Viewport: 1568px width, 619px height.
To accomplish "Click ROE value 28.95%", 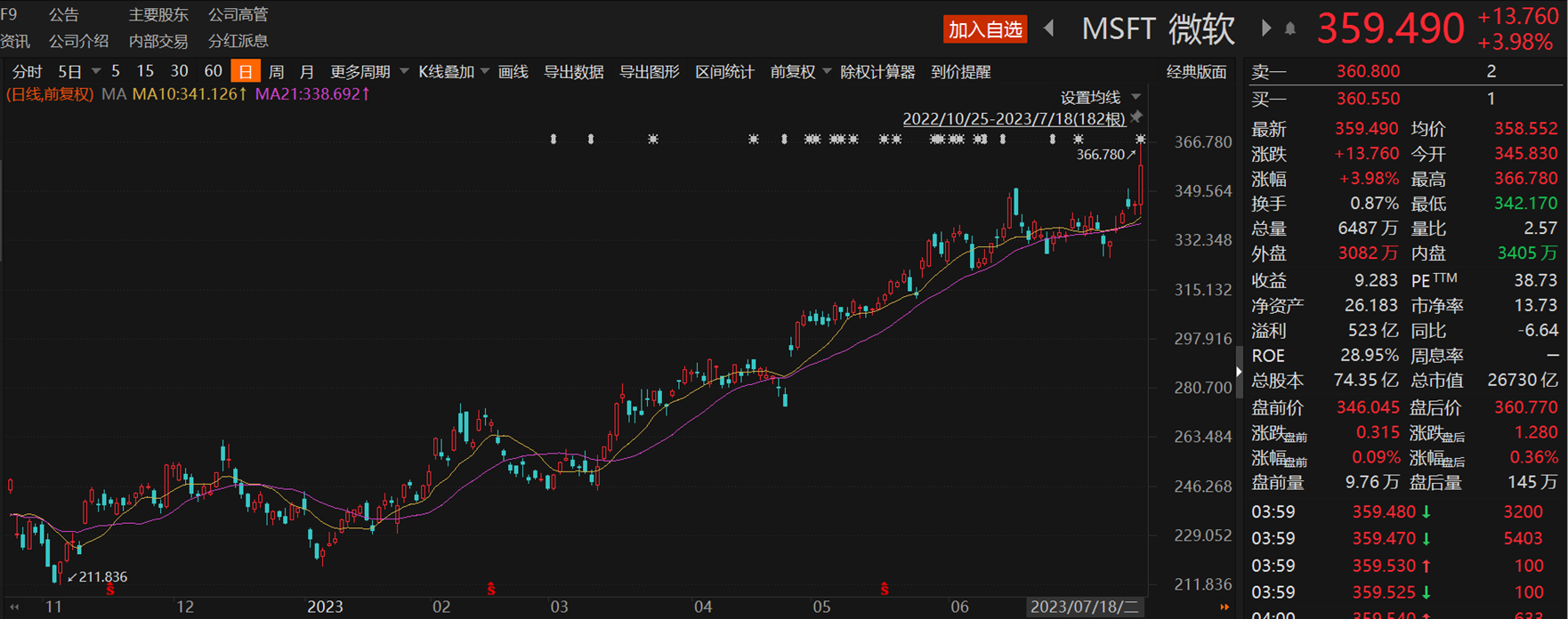I will coord(1369,356).
